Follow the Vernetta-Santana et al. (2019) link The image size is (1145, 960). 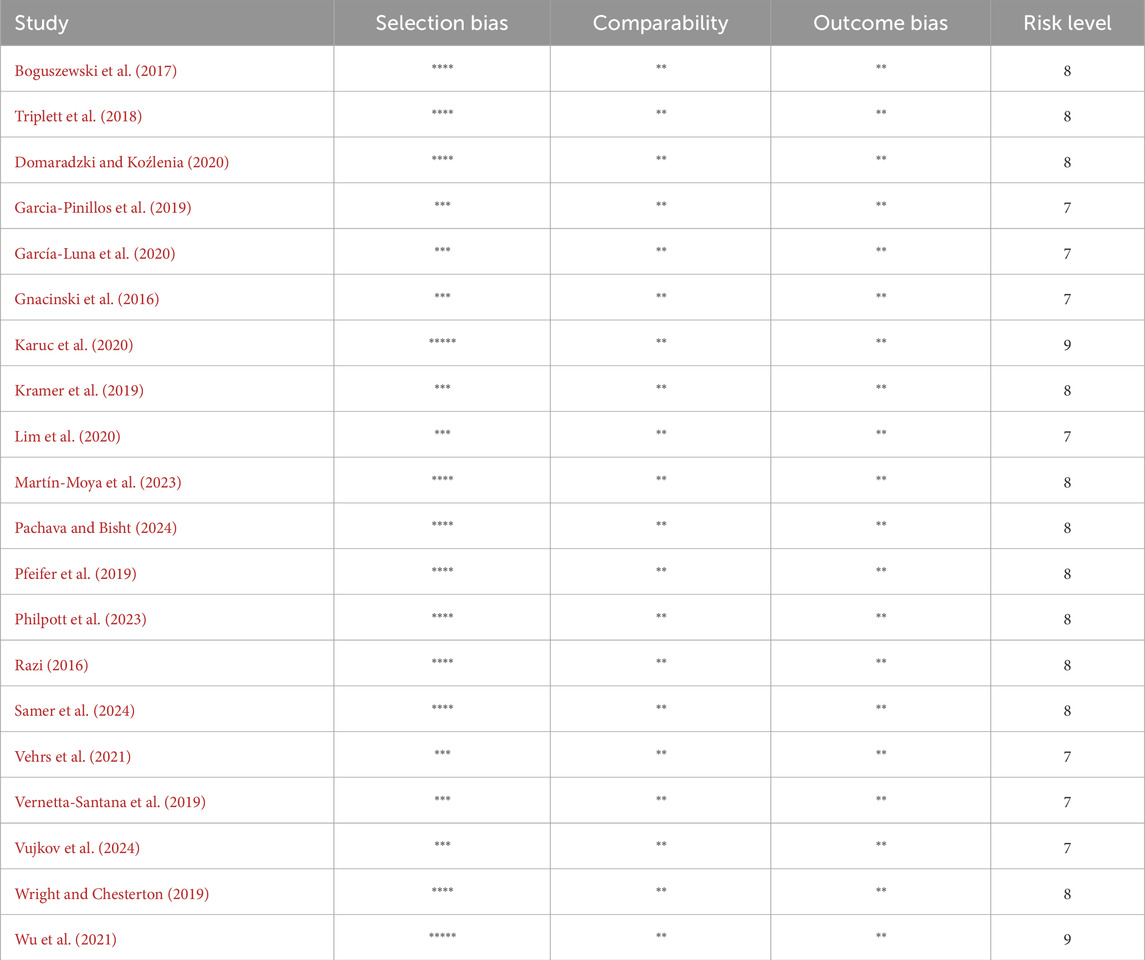(x=110, y=803)
